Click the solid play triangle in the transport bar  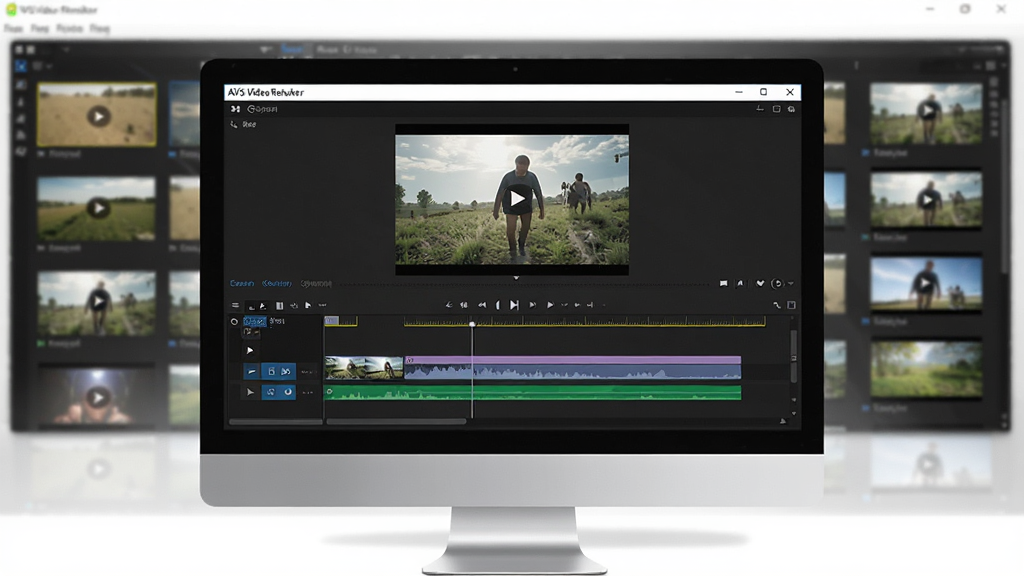click(x=550, y=305)
